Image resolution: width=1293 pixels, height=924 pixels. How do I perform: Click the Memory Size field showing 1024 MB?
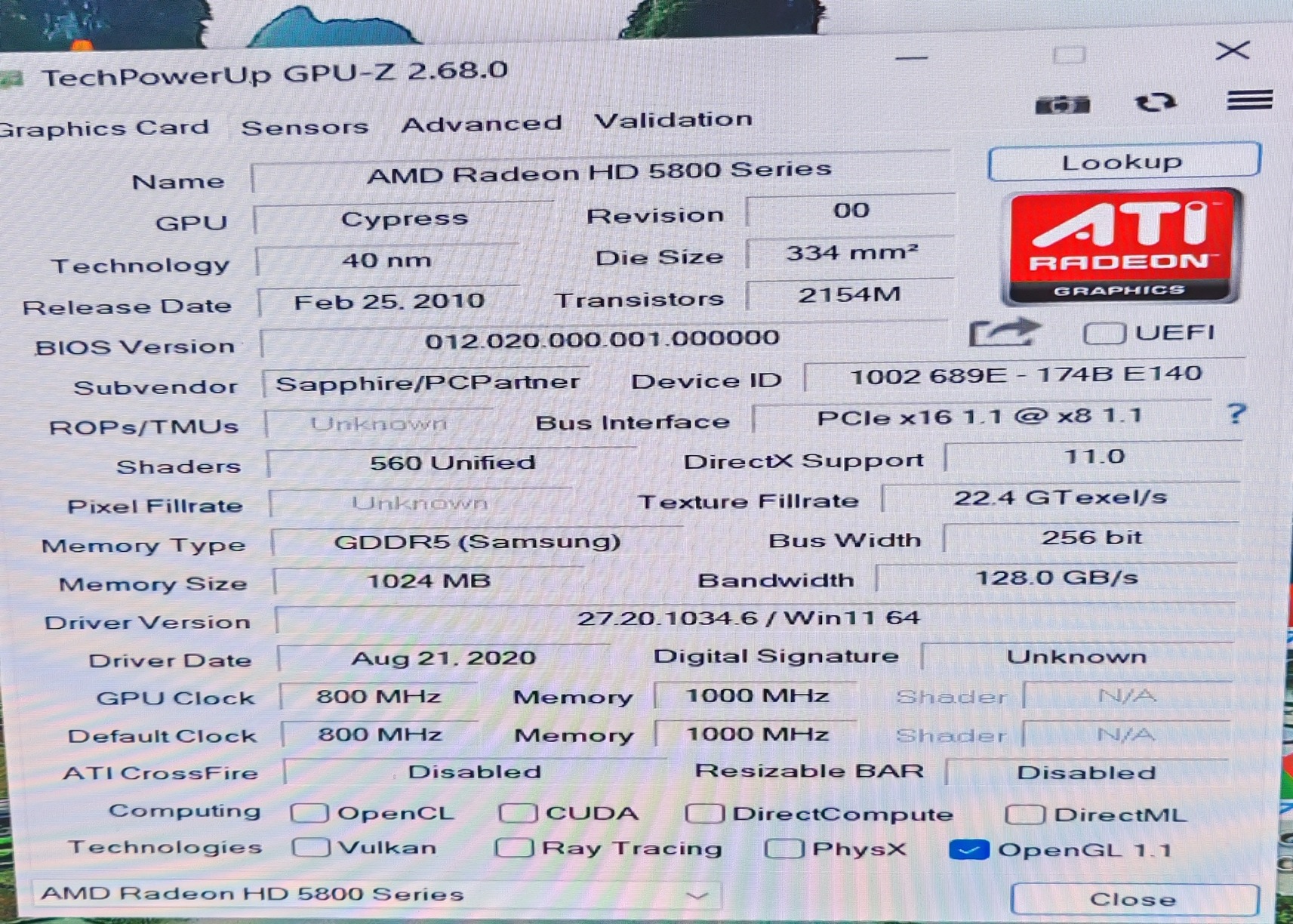(429, 581)
